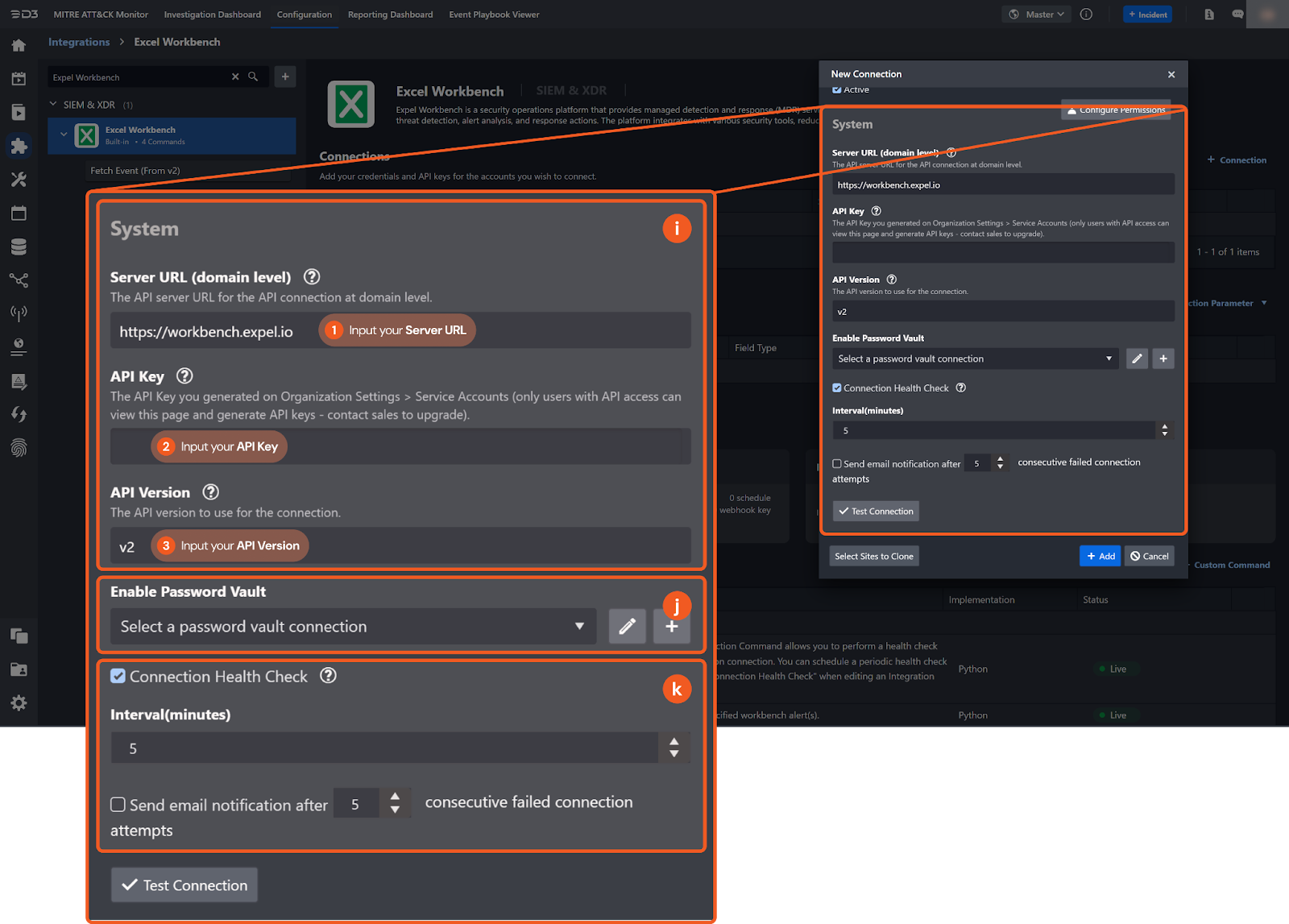Add a new password vault with plus icon
Viewport: 1289px width, 924px height.
point(1163,358)
